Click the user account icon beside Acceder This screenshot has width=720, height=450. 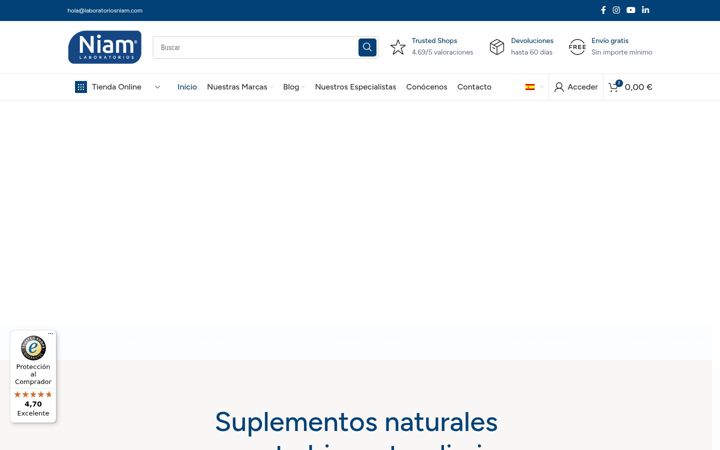click(x=559, y=87)
